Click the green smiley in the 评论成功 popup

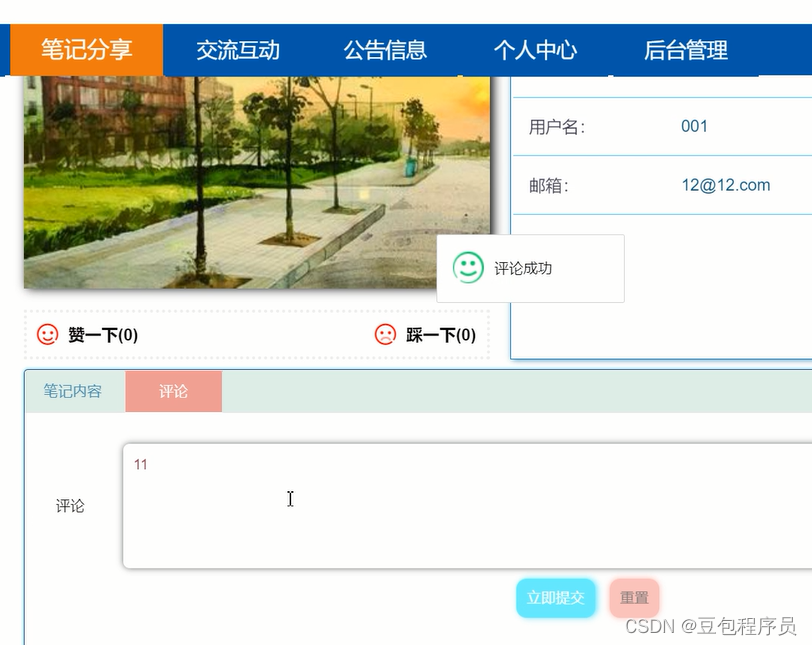469,267
